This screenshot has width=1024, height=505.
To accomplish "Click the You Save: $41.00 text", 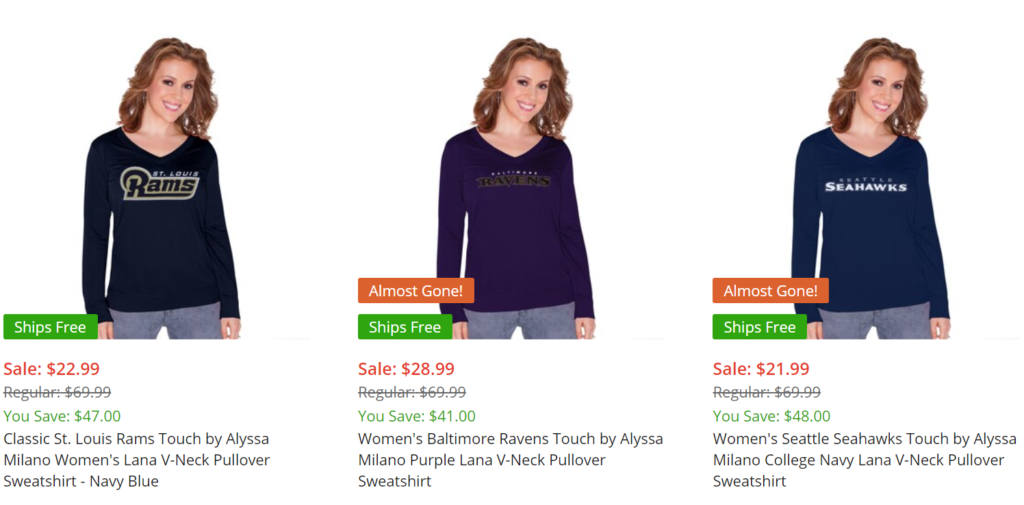I will tap(417, 416).
